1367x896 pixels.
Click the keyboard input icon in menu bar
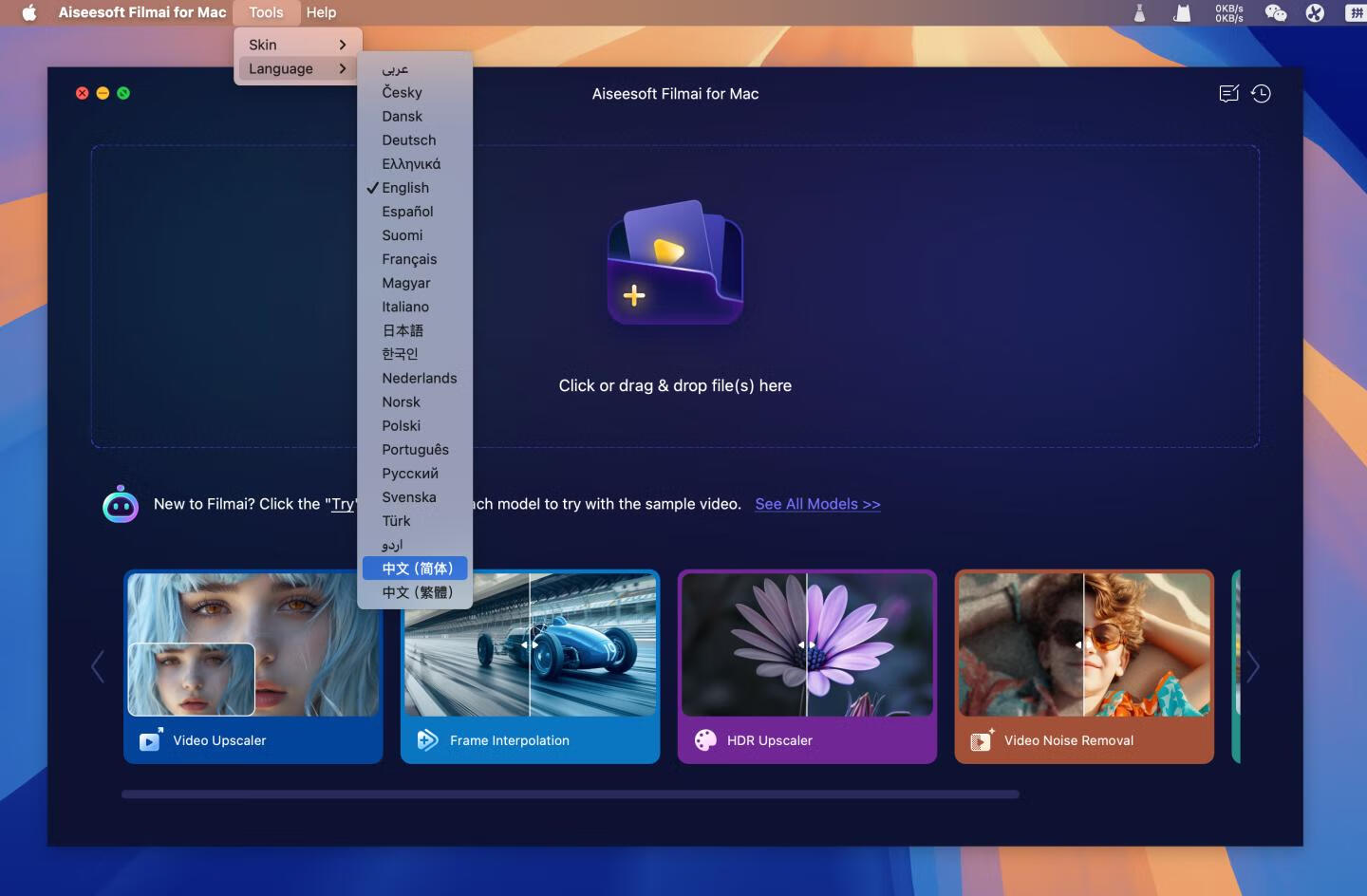[1357, 12]
